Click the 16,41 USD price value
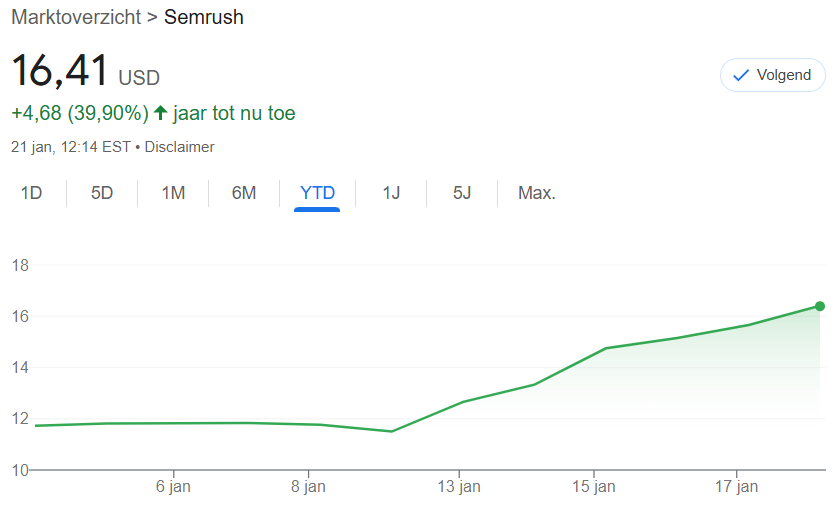Image resolution: width=840 pixels, height=509 pixels. (60, 72)
